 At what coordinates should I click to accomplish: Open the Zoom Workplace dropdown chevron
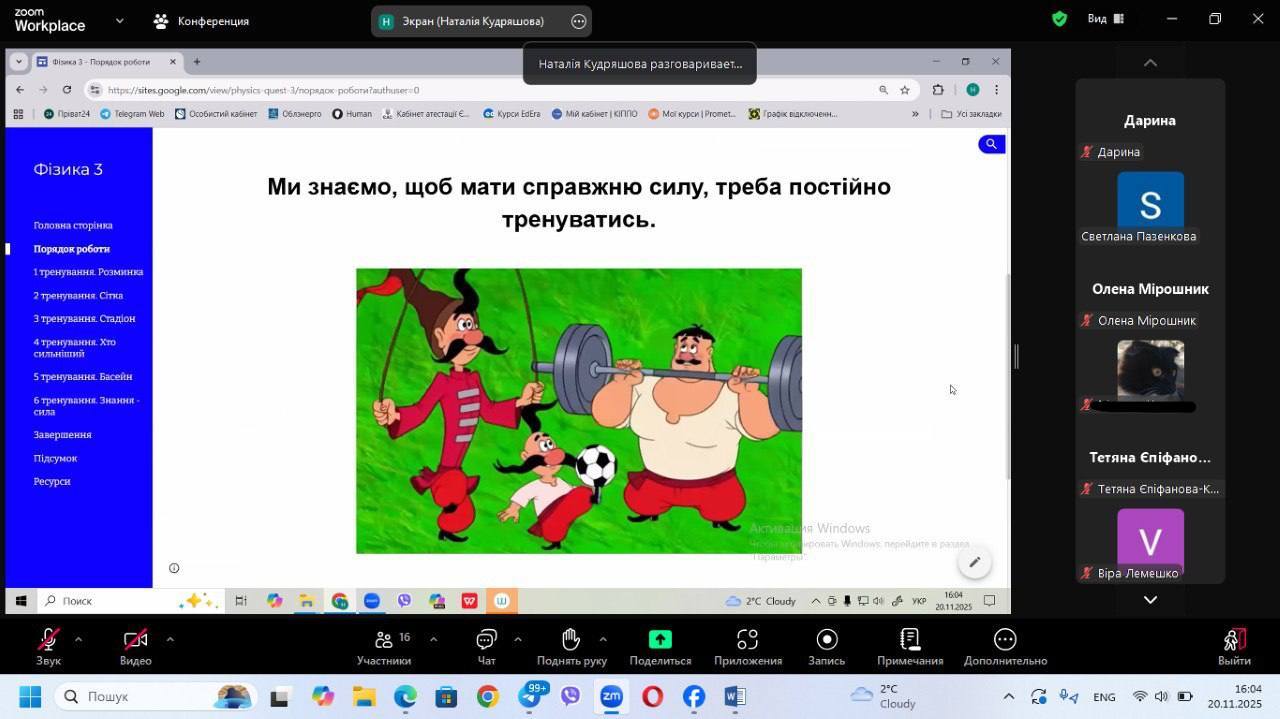click(120, 20)
